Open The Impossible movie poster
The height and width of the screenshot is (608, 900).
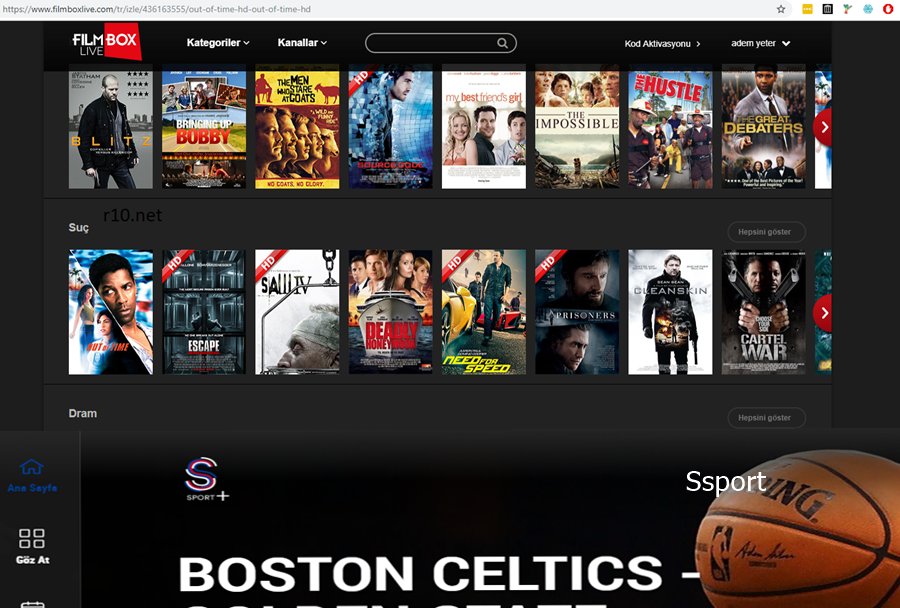pos(577,126)
